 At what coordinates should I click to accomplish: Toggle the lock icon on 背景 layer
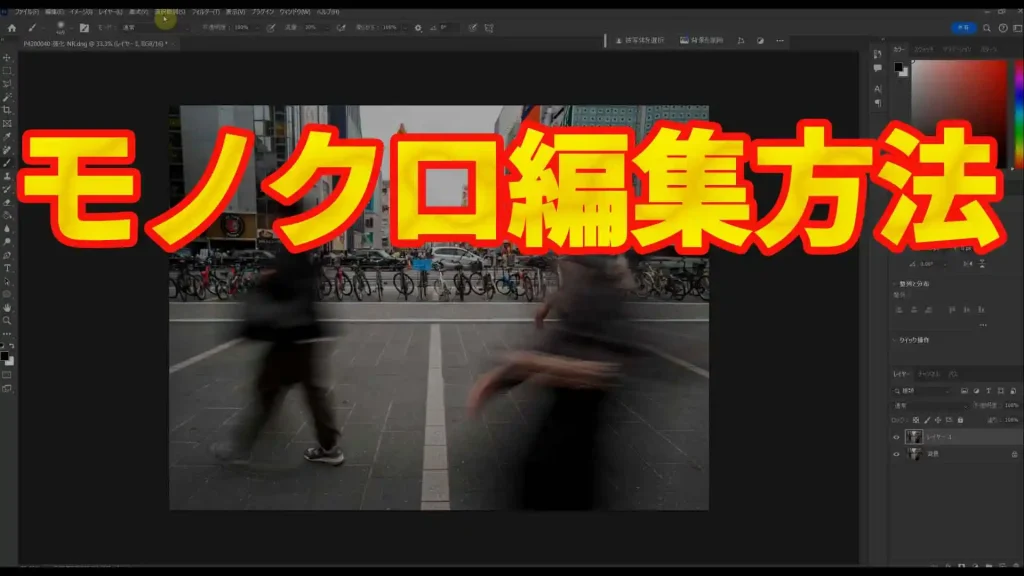(1015, 454)
